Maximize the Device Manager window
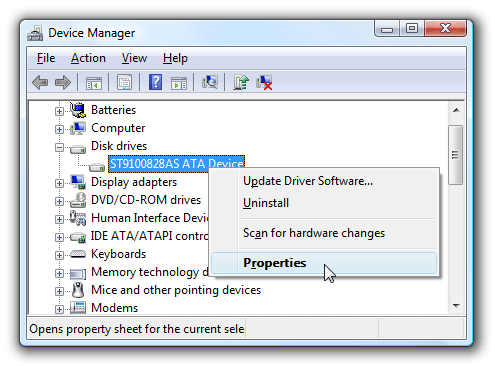Image resolution: width=495 pixels, height=366 pixels. tap(412, 28)
